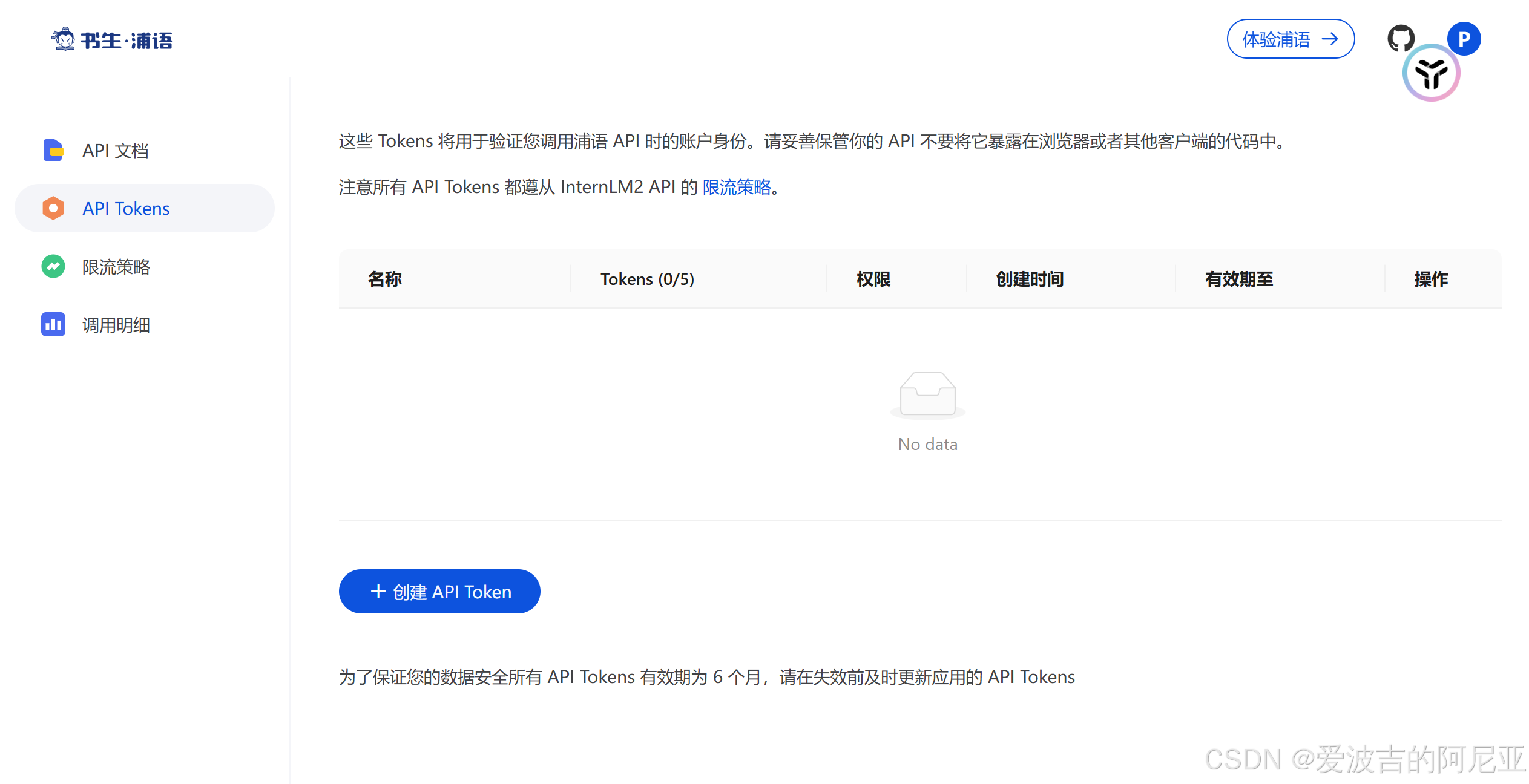Click the 体验浦语 button
This screenshot has width=1529, height=784.
(x=1290, y=39)
